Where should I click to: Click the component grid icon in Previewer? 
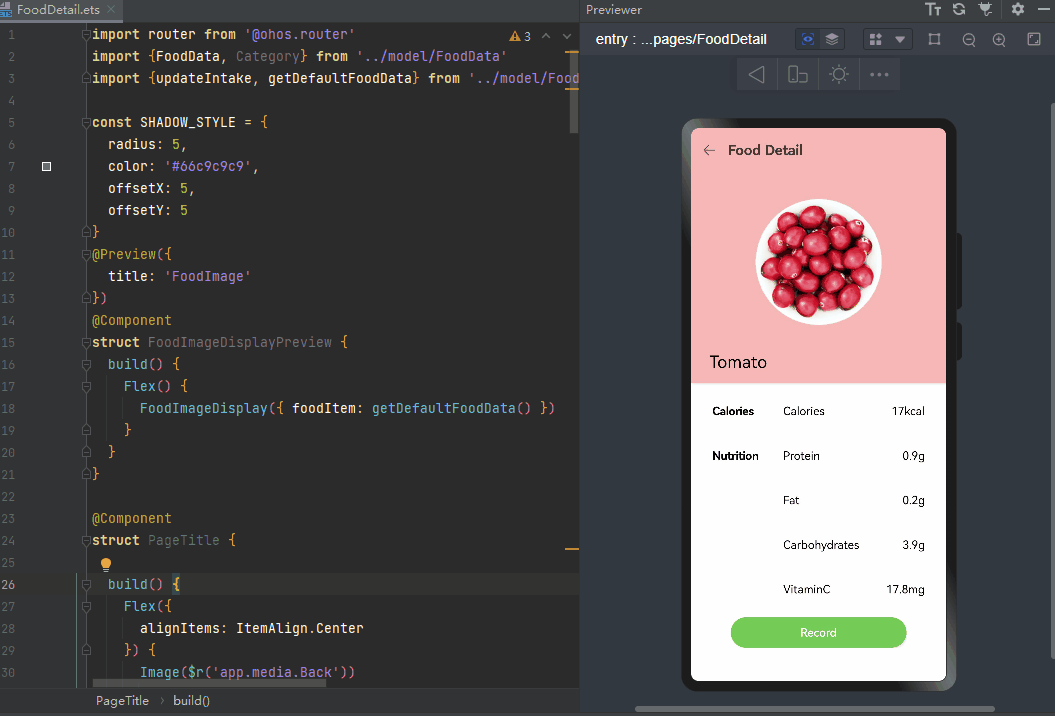coord(875,40)
